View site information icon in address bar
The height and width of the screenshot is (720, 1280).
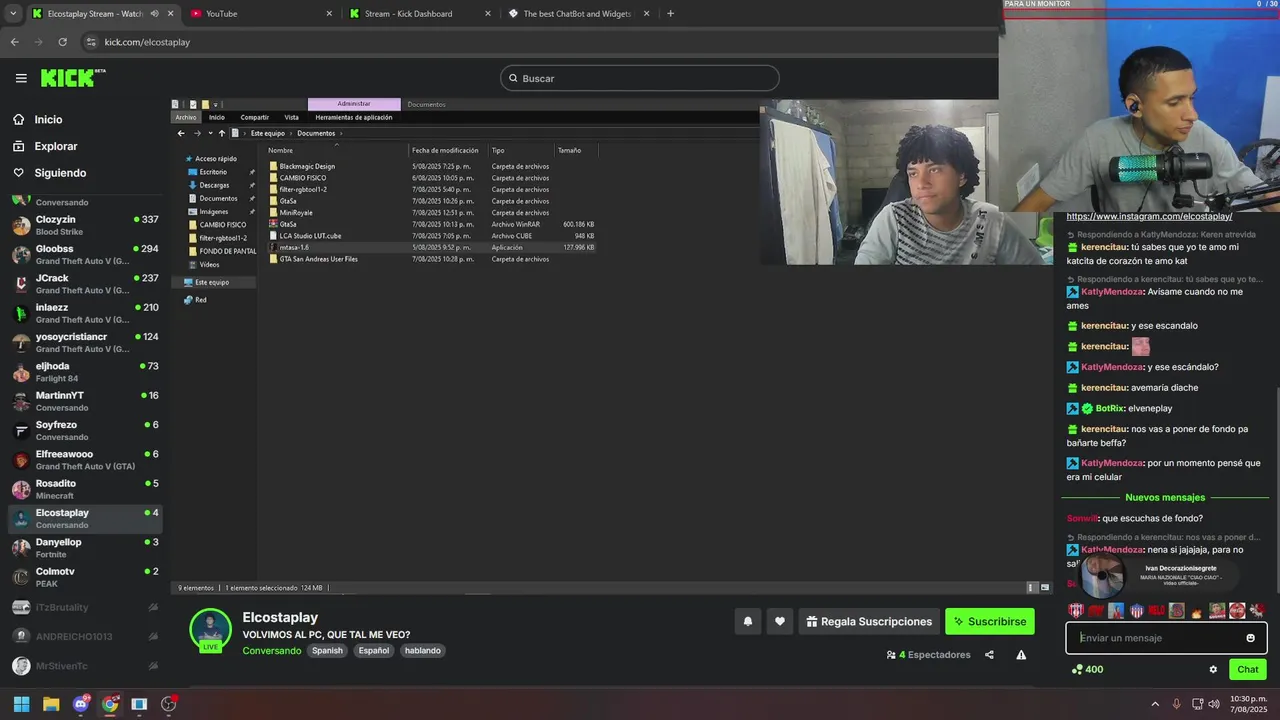click(91, 42)
